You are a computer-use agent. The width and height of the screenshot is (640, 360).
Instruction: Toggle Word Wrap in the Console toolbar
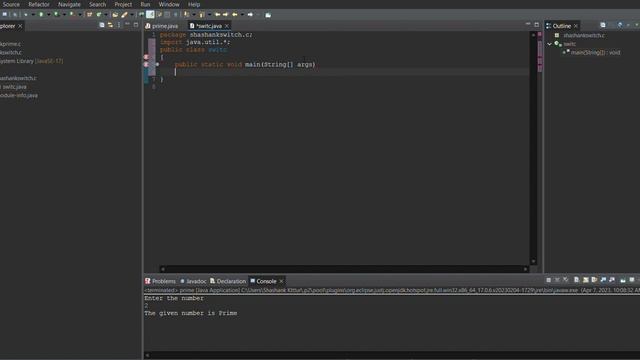tap(594, 280)
